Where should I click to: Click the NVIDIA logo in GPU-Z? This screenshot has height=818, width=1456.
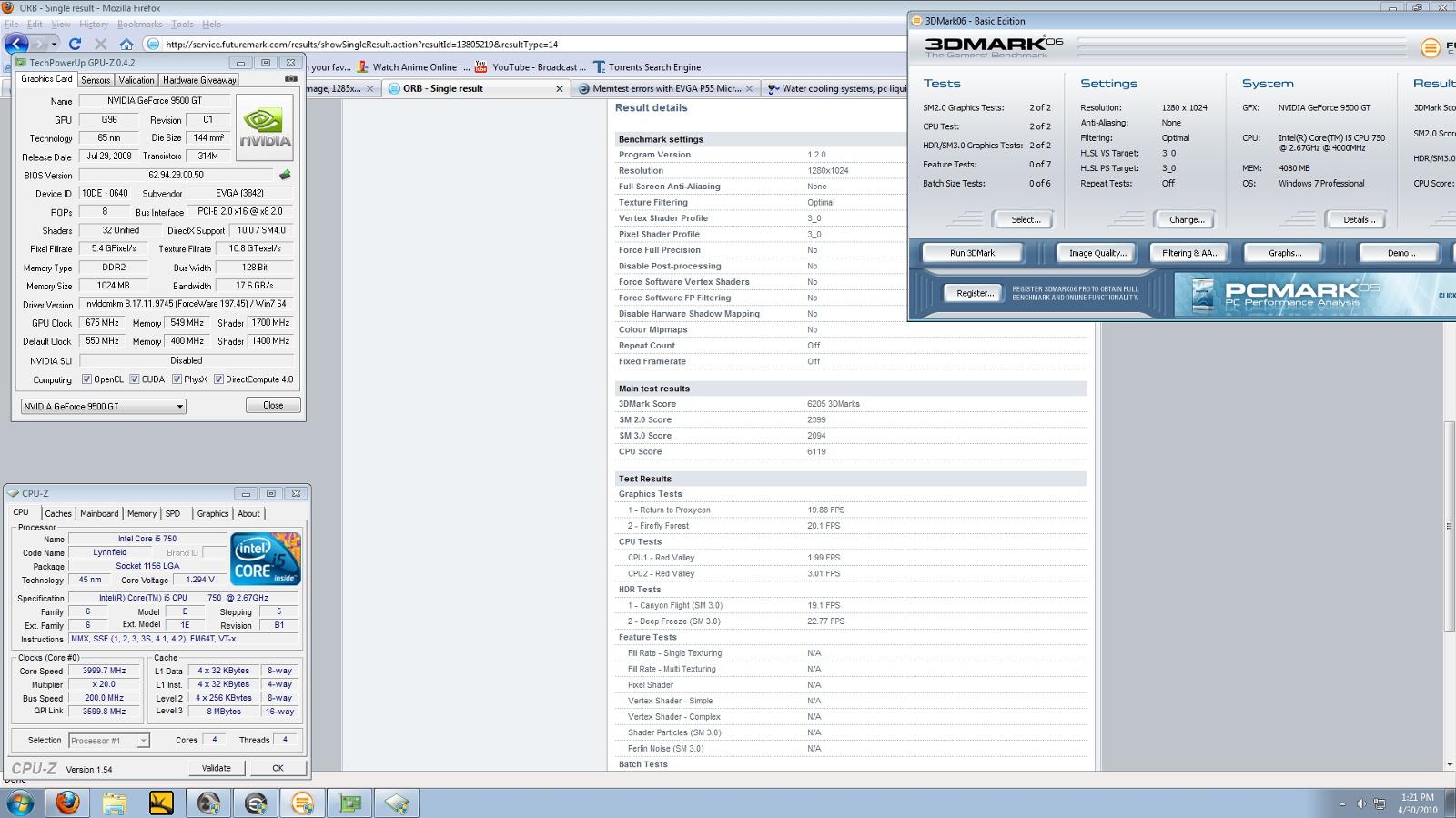265,128
